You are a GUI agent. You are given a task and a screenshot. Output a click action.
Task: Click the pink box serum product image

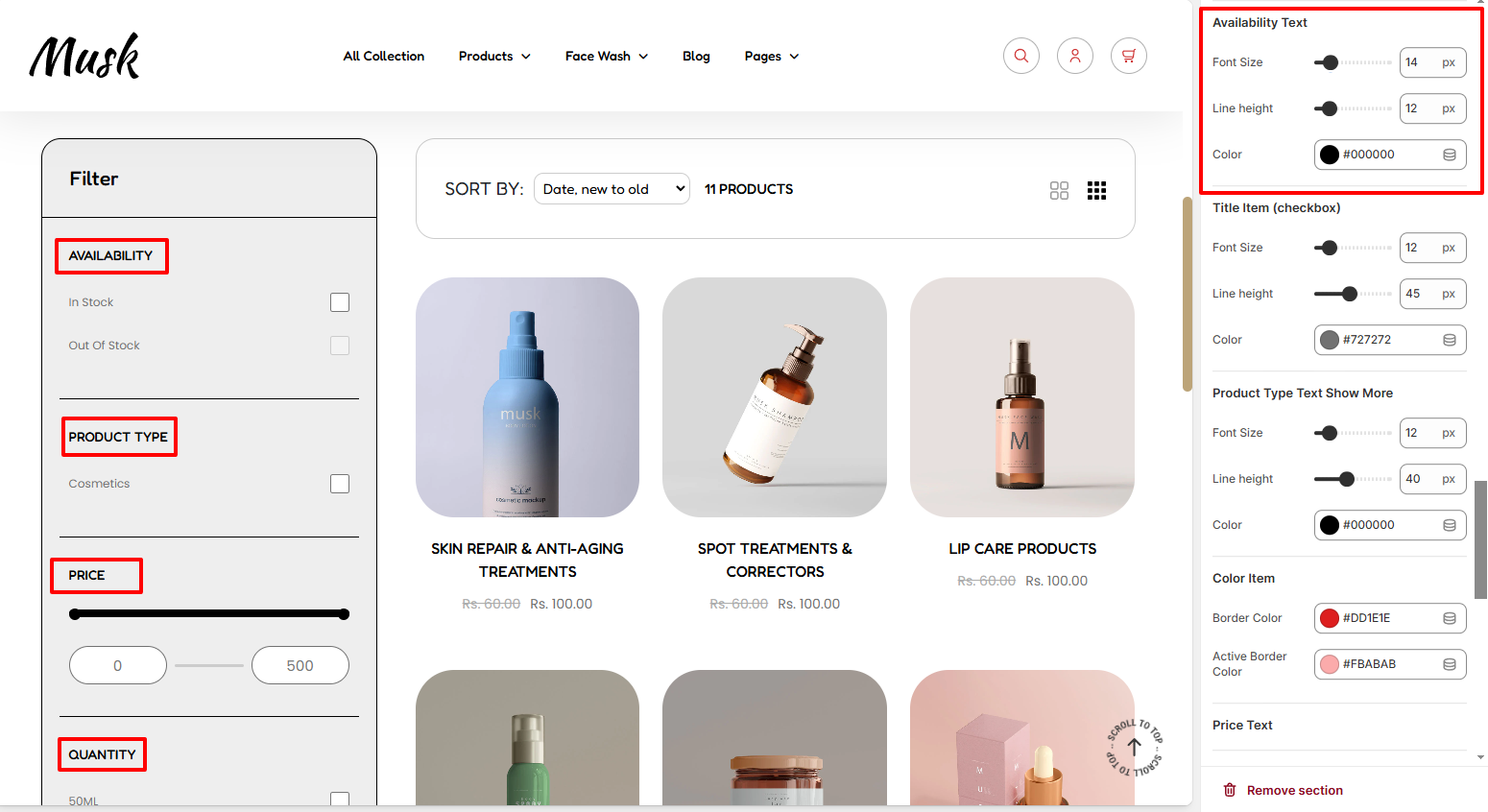[1022, 737]
